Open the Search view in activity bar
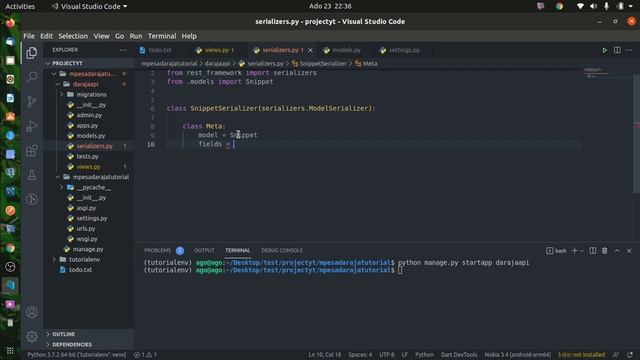The width and height of the screenshot is (640, 360). click(x=31, y=77)
